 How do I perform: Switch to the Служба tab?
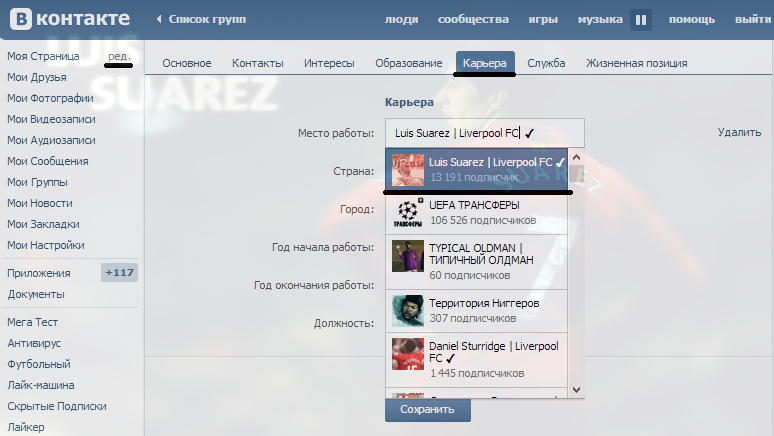(x=546, y=63)
